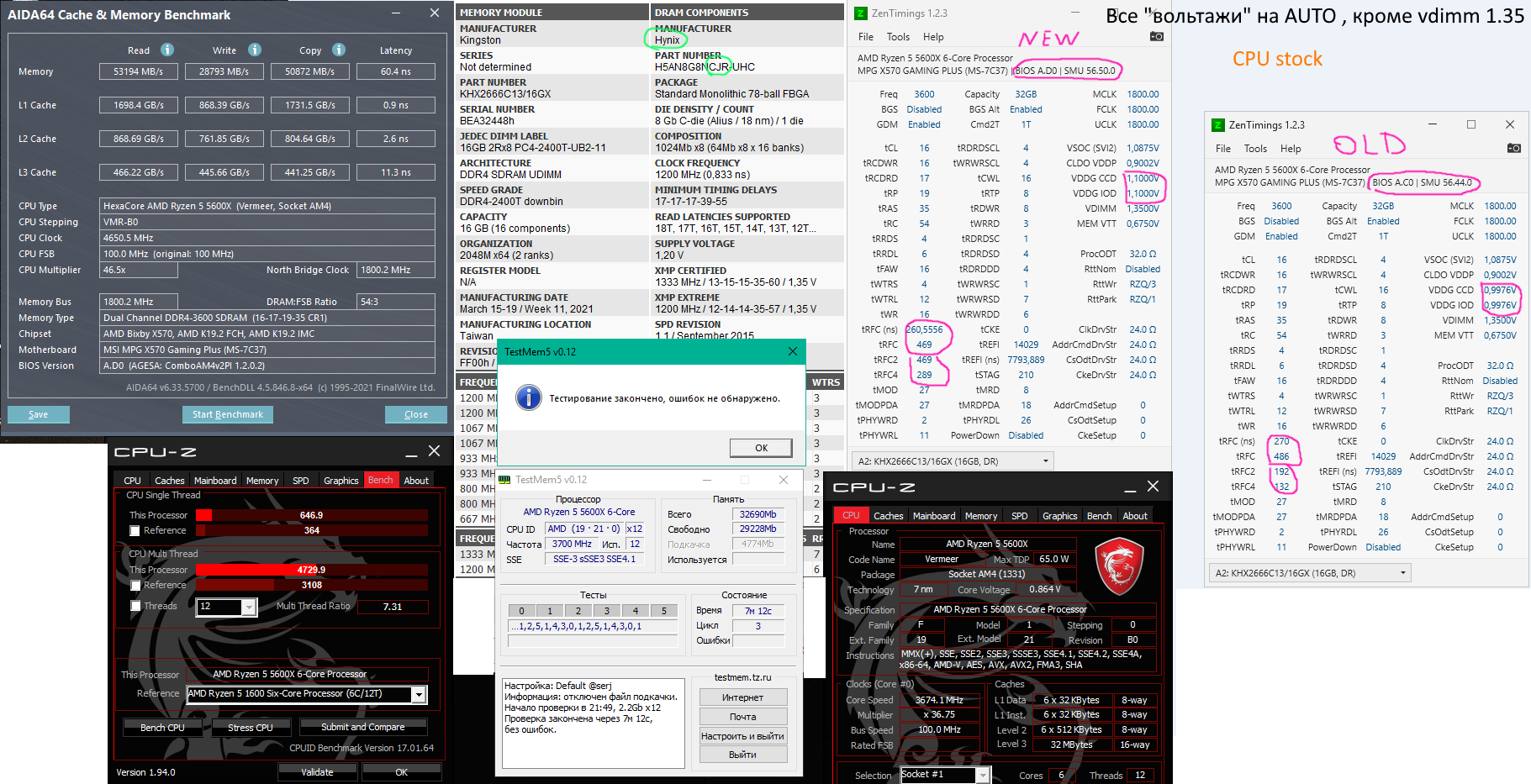Toggle the Reference checkbox under CPU Single Thread

(x=135, y=531)
